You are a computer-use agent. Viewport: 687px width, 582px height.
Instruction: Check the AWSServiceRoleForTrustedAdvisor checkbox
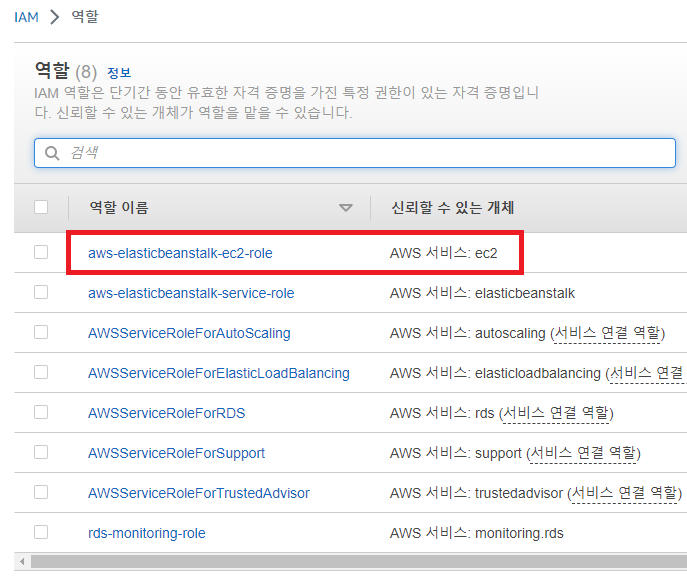(x=41, y=492)
